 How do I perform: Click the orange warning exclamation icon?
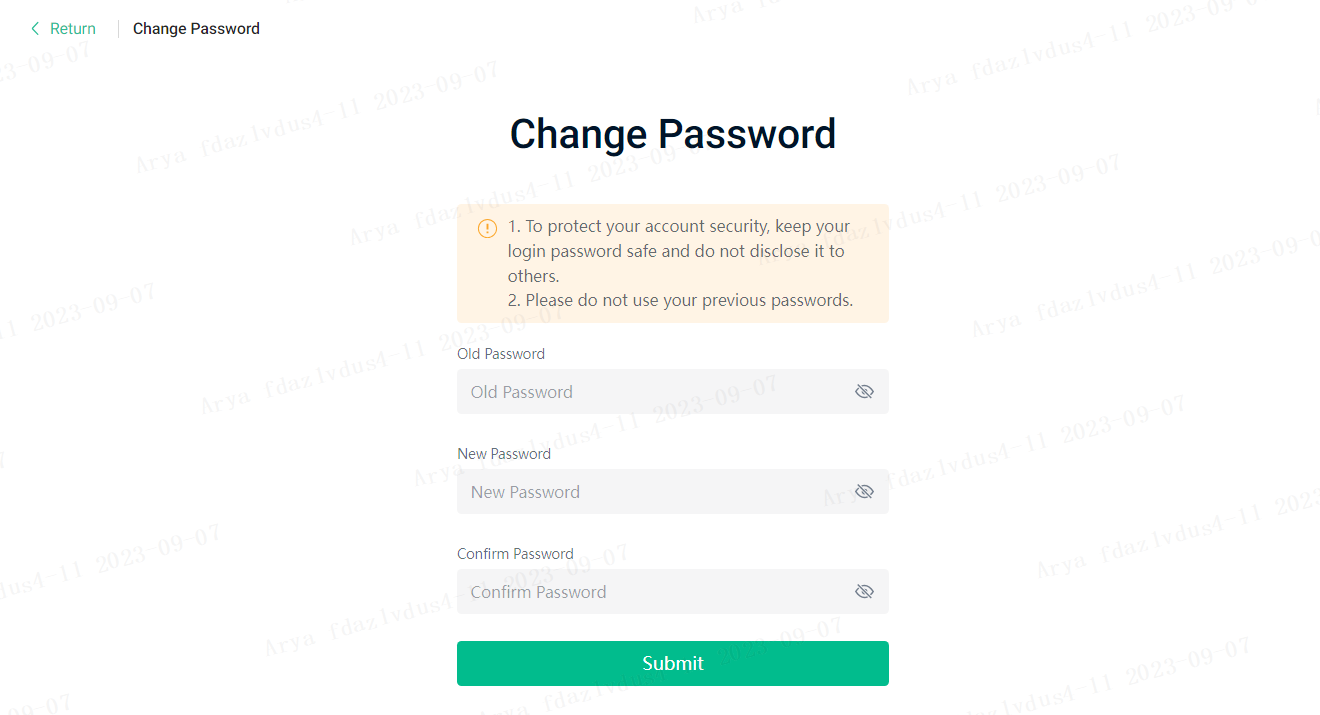tap(487, 228)
